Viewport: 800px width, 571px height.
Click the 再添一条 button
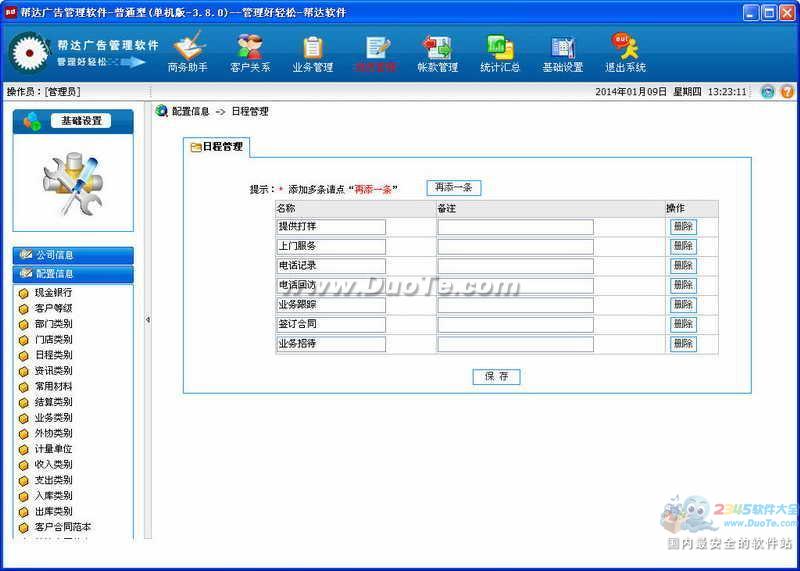click(454, 188)
